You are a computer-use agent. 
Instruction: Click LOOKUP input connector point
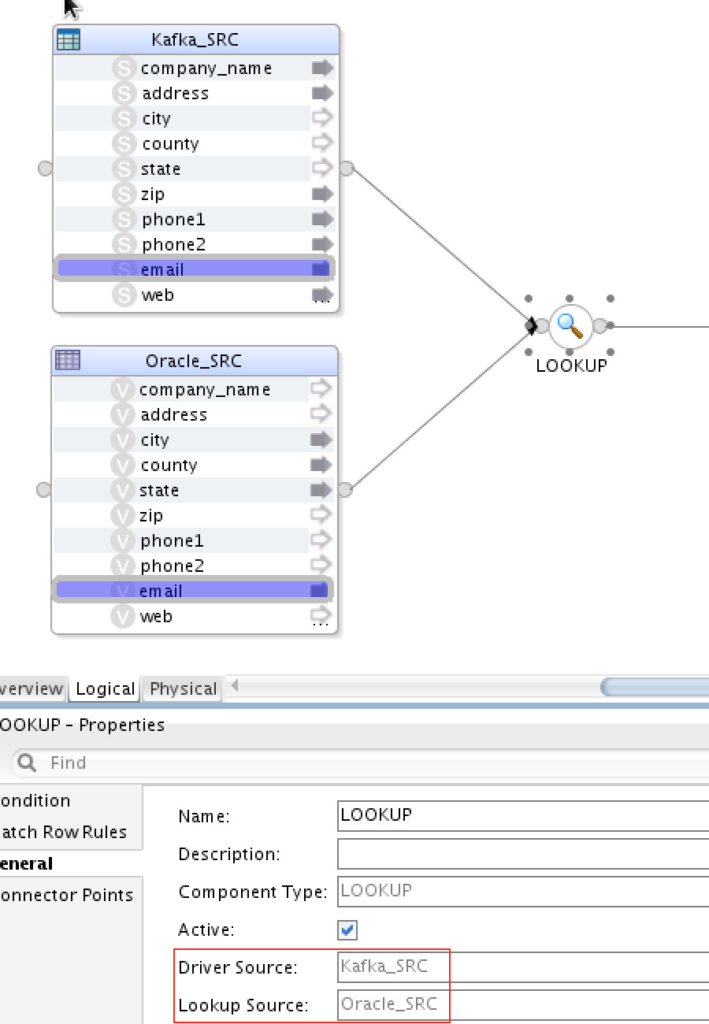point(541,325)
